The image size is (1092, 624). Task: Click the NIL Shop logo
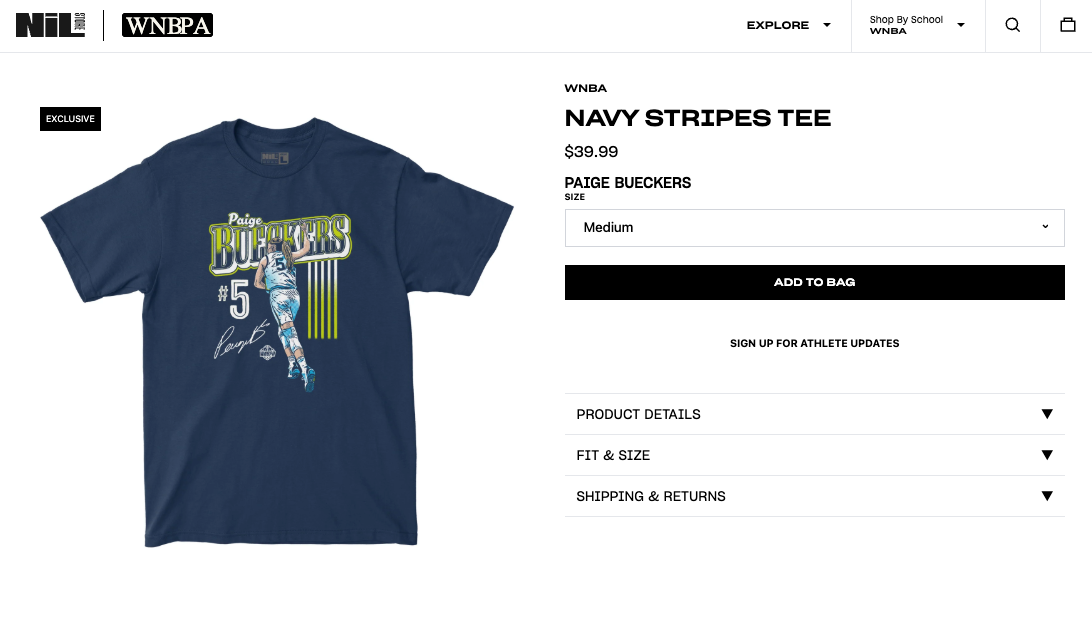pyautogui.click(x=50, y=25)
